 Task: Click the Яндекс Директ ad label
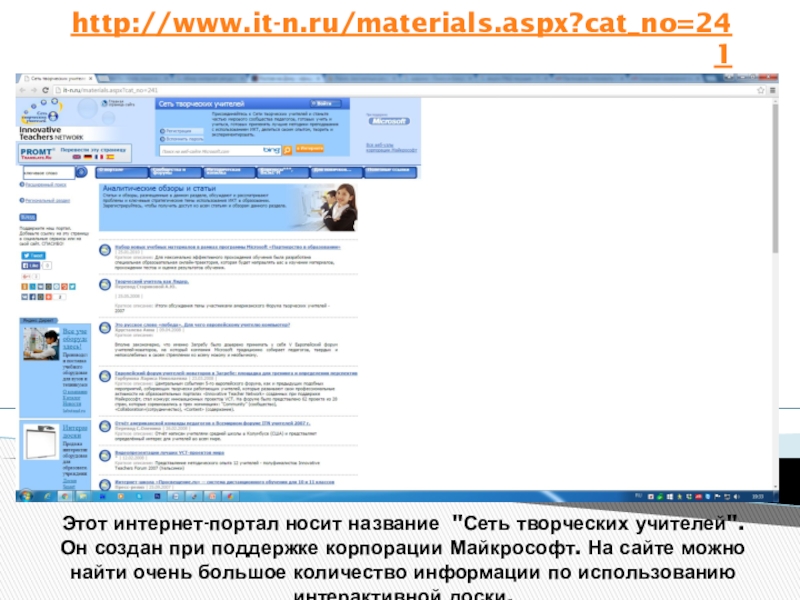pos(38,320)
